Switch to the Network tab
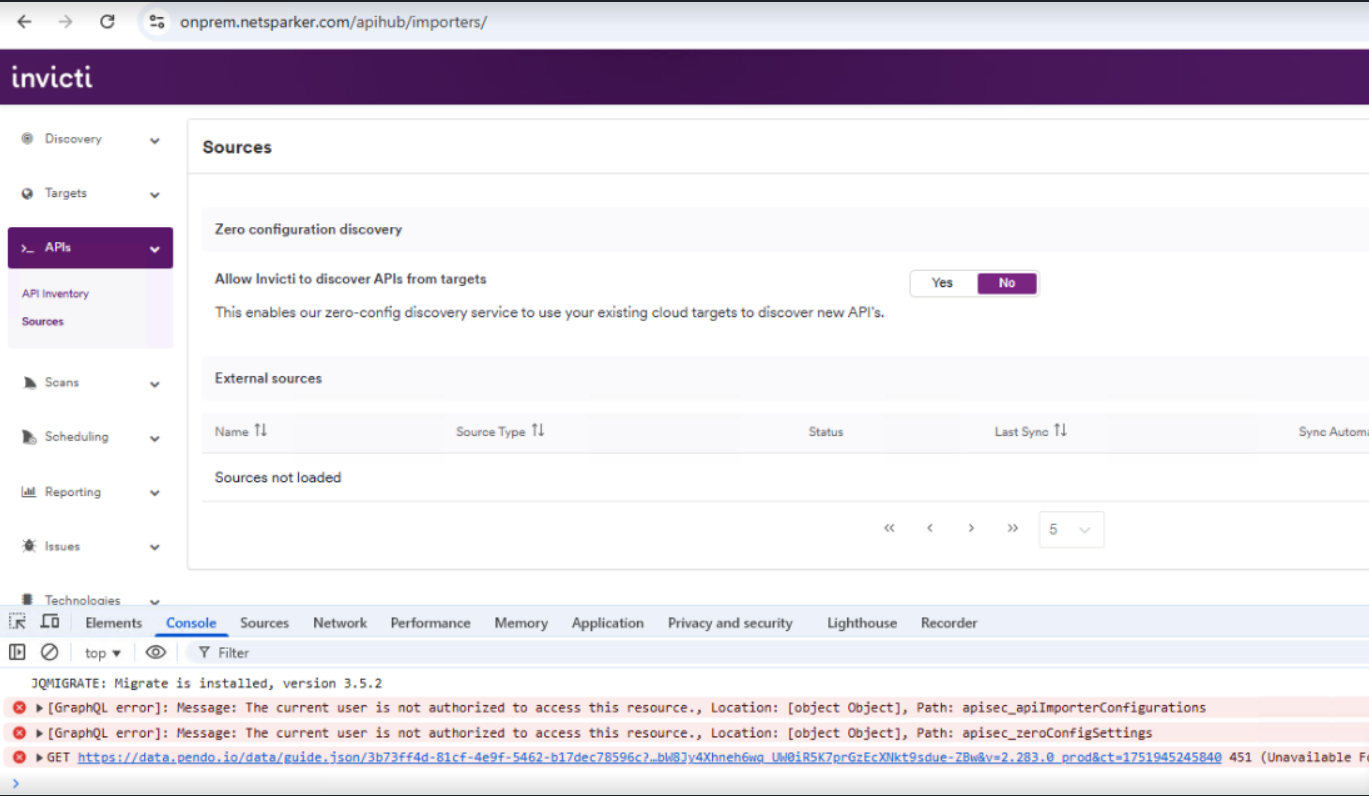1369x796 pixels. 339,622
